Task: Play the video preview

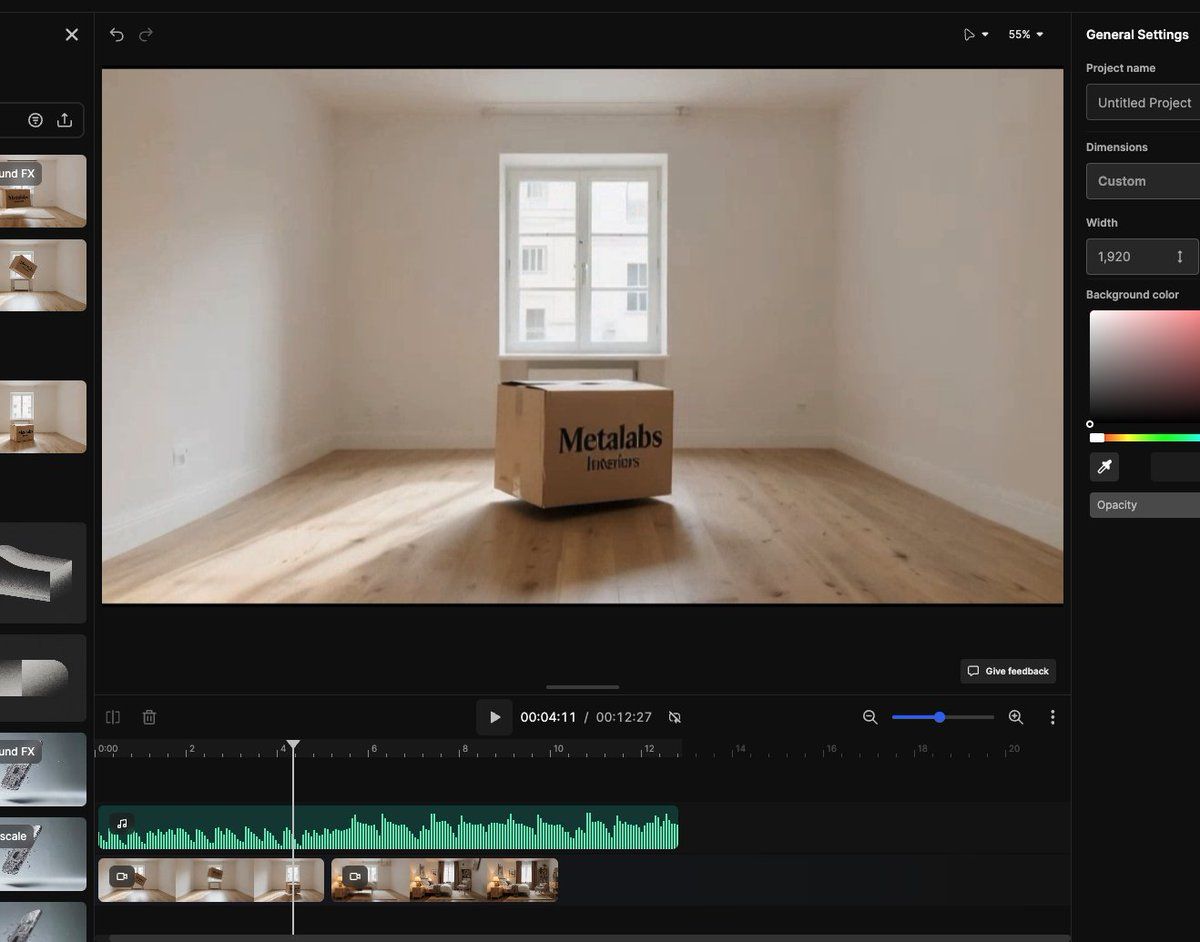Action: [494, 717]
